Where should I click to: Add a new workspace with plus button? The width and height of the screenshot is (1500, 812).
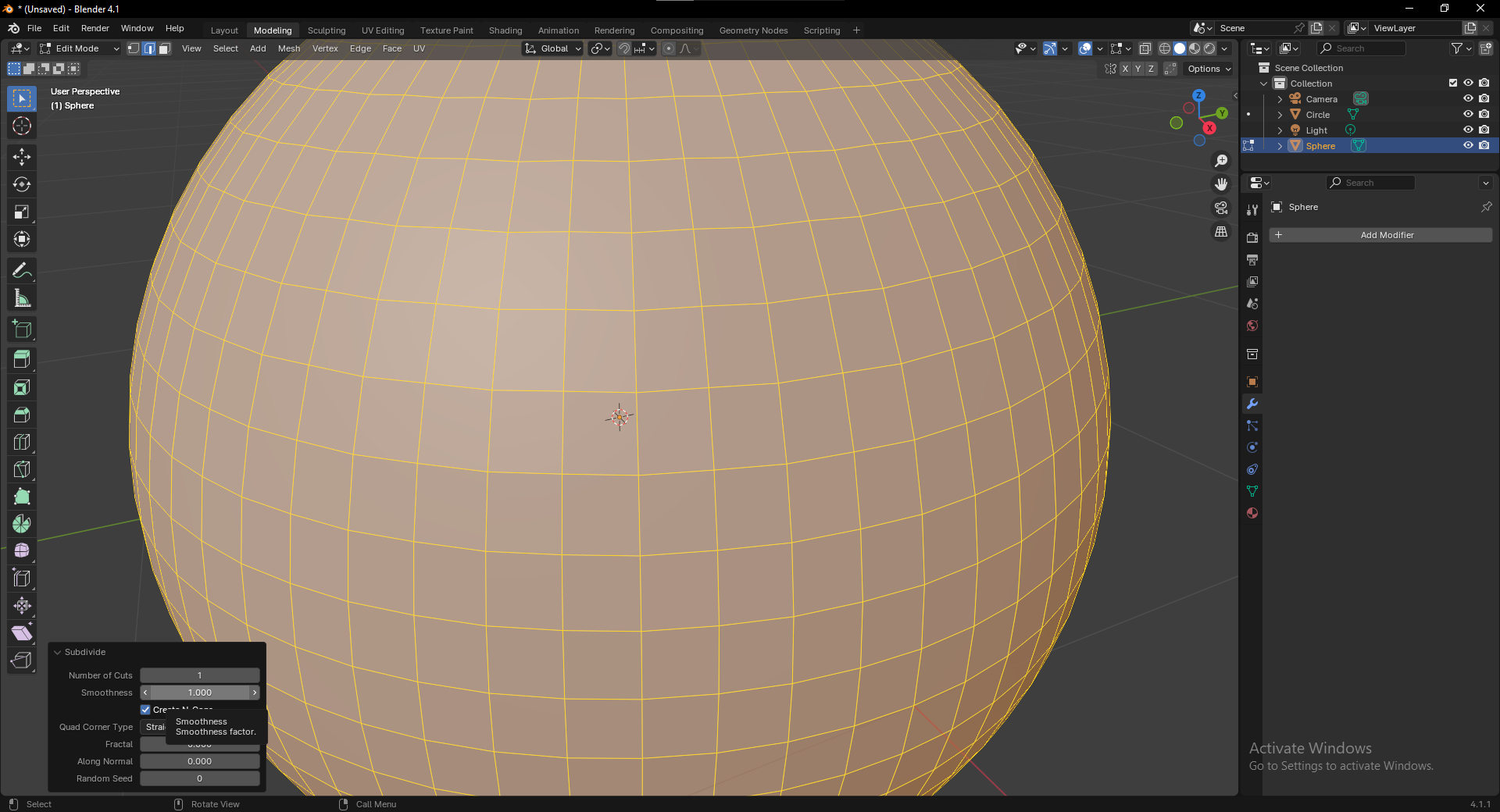pyautogui.click(x=856, y=30)
